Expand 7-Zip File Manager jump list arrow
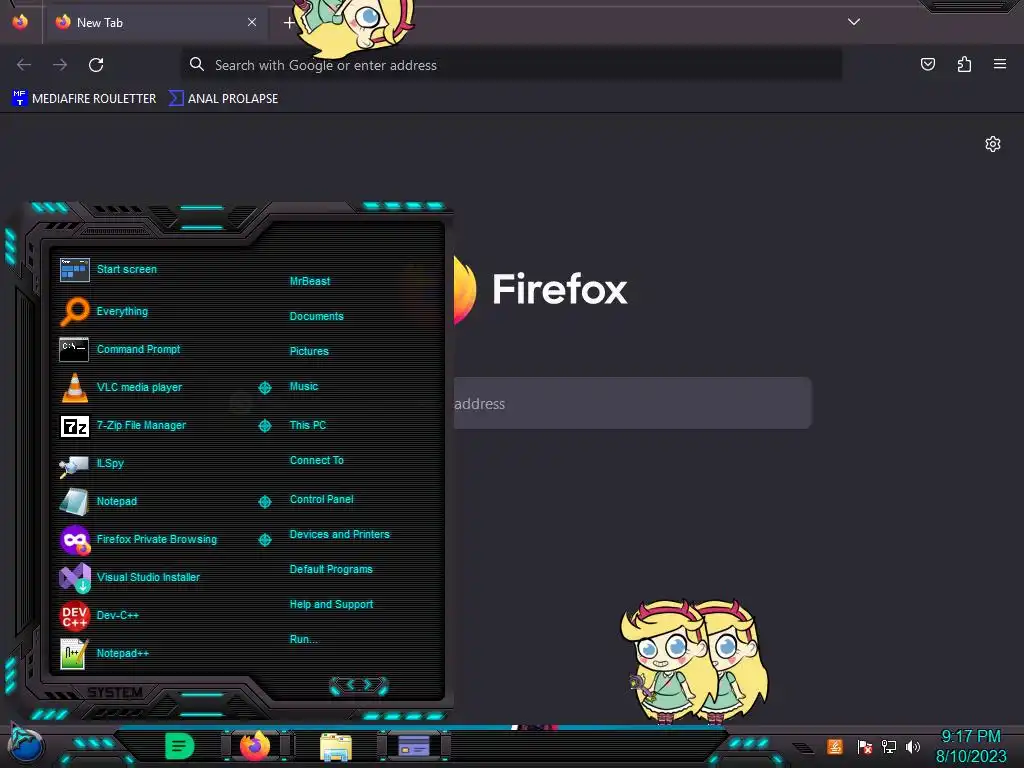1024x768 pixels. click(x=264, y=426)
